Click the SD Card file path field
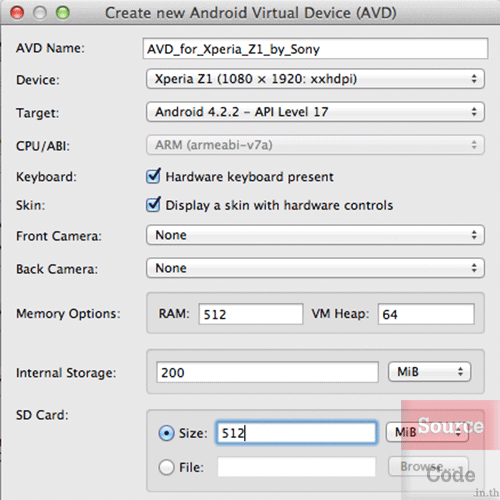 (x=296, y=467)
